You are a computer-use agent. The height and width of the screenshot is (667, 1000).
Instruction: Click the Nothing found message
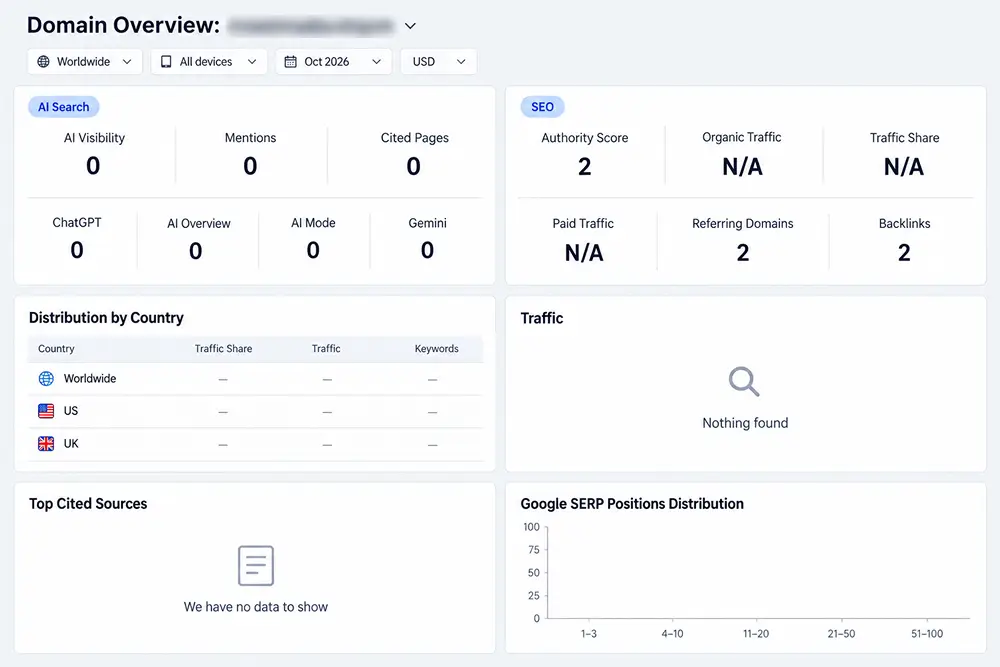click(746, 423)
